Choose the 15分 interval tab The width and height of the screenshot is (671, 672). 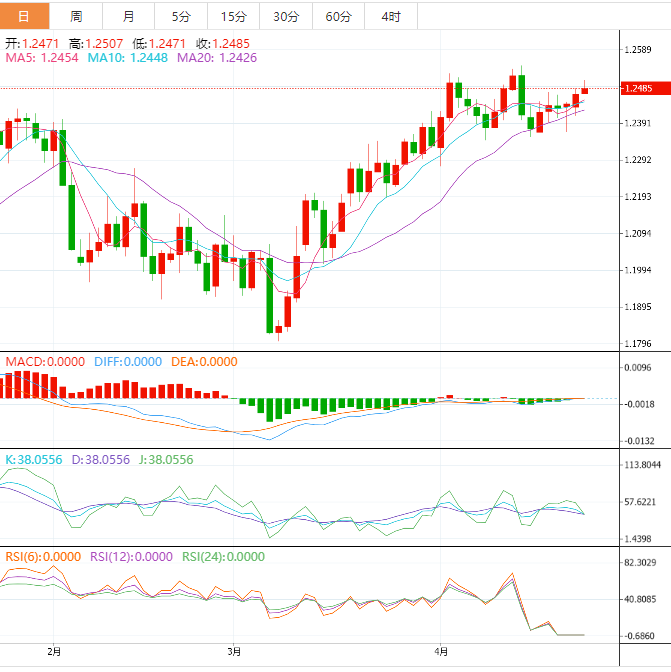coord(233,16)
